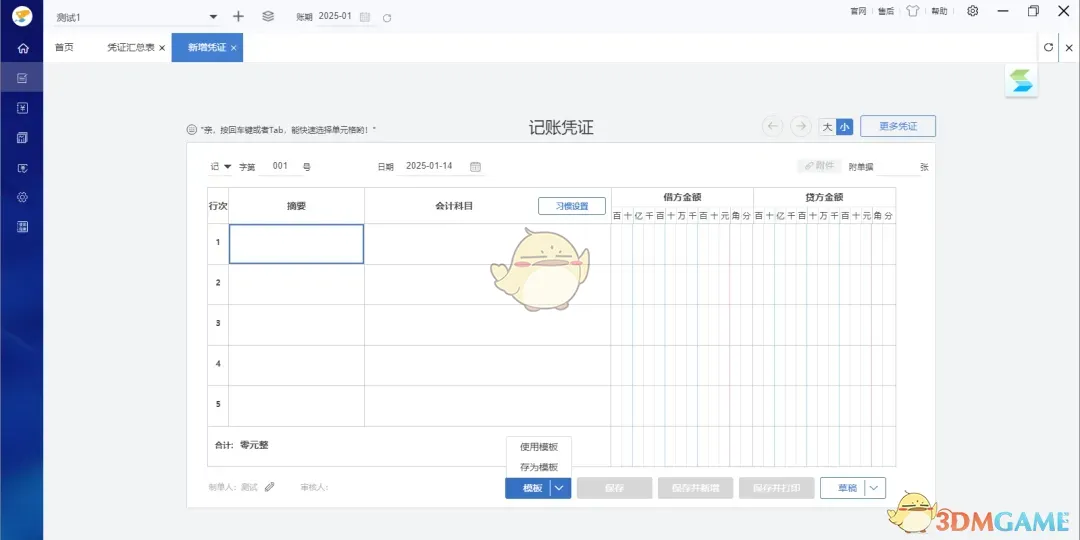The height and width of the screenshot is (540, 1080).
Task: Switch voucher size to 小
Action: point(844,127)
